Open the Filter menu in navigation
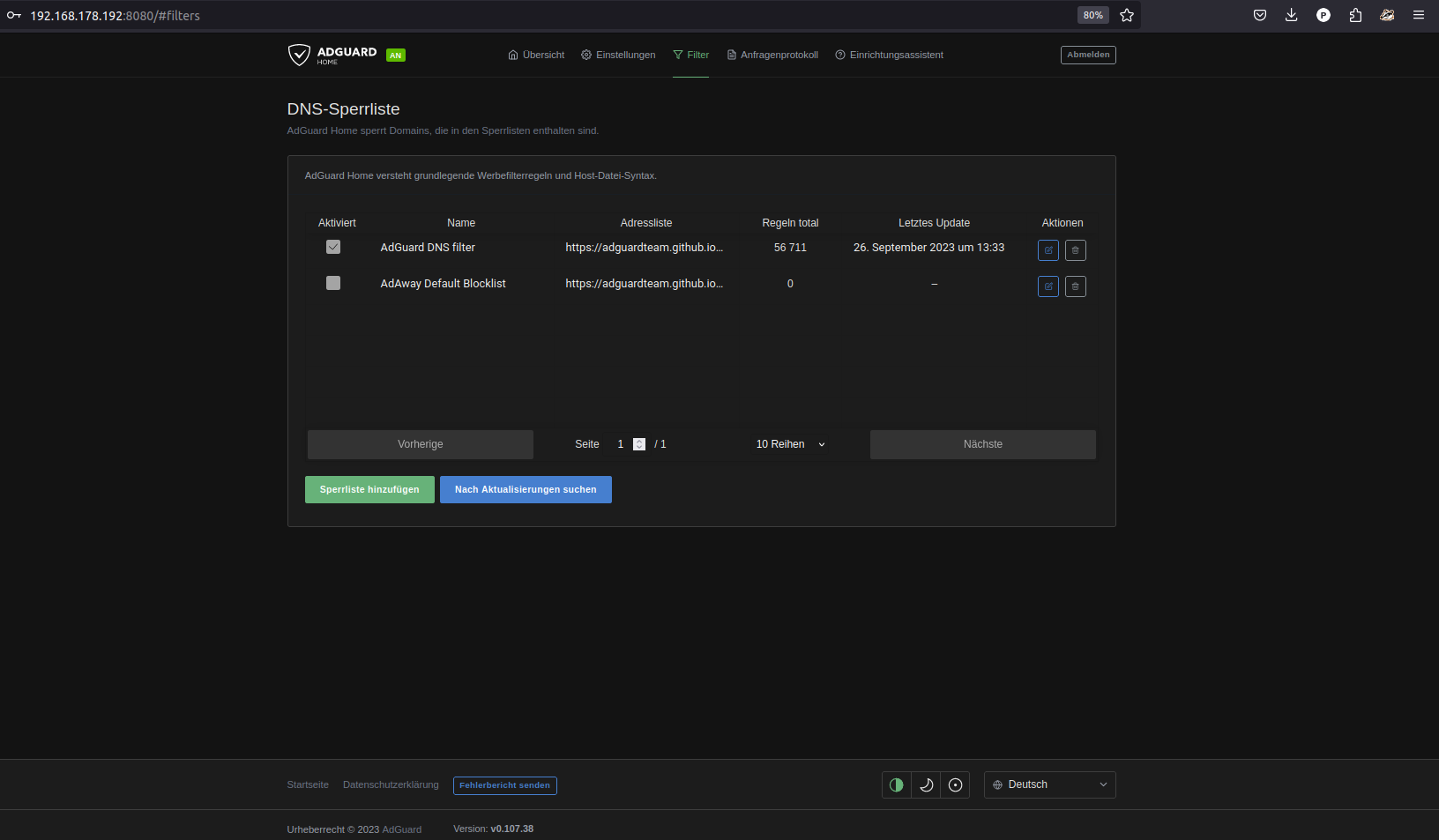1439x840 pixels. tap(690, 55)
